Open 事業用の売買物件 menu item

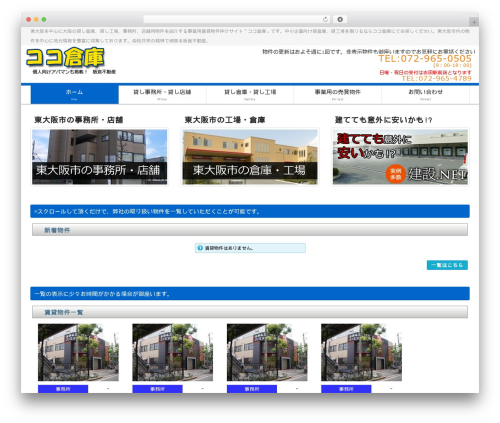coord(338,94)
